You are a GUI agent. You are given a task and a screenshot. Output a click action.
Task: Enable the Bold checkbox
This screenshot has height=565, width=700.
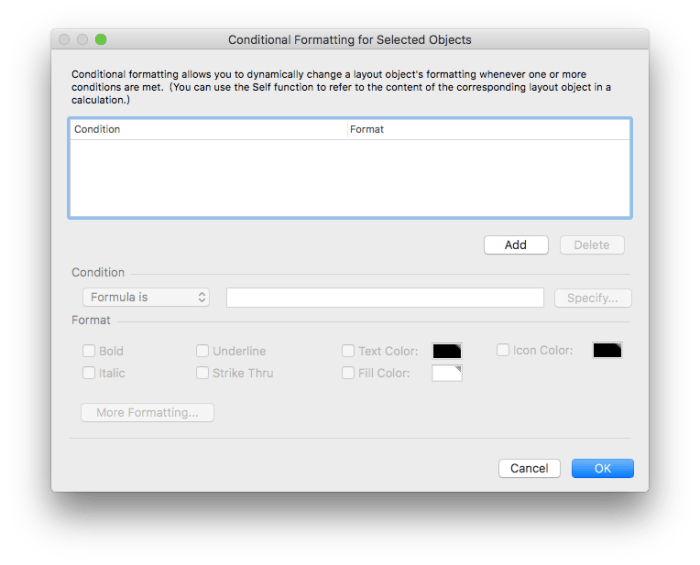pyautogui.click(x=89, y=351)
